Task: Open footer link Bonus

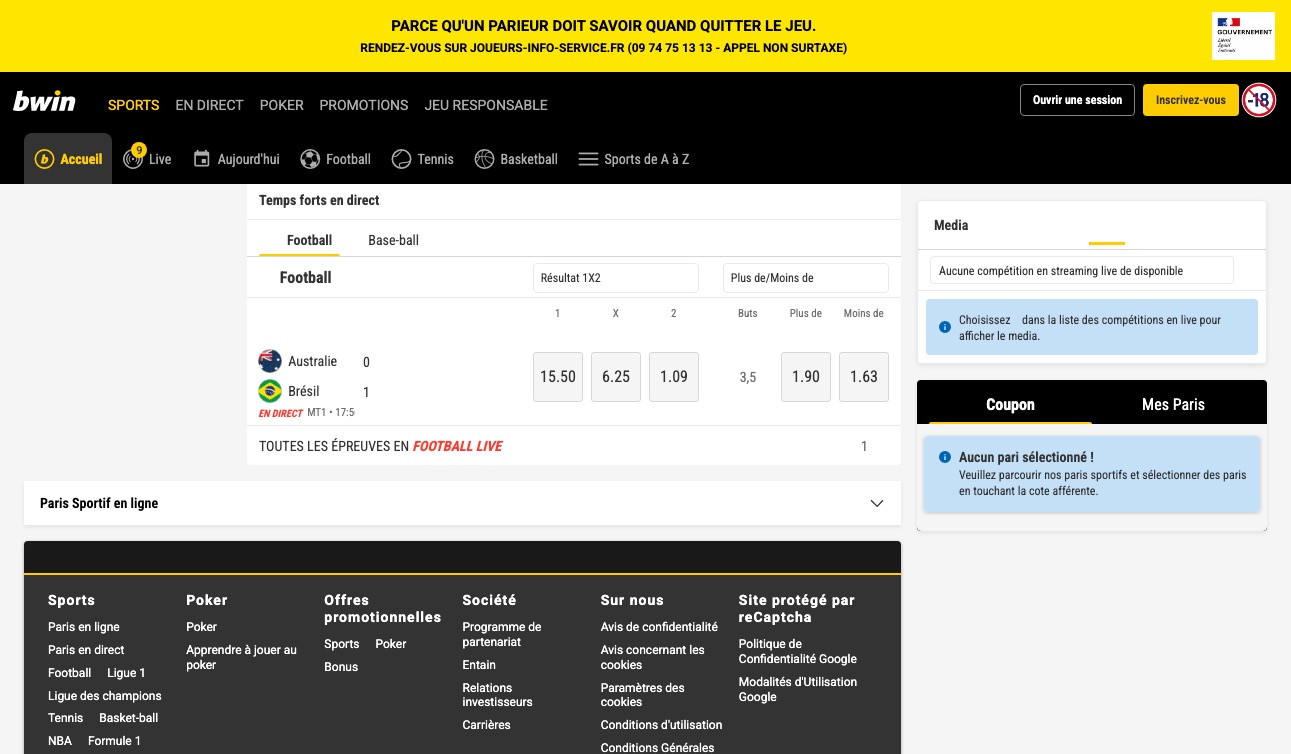Action: [x=341, y=667]
